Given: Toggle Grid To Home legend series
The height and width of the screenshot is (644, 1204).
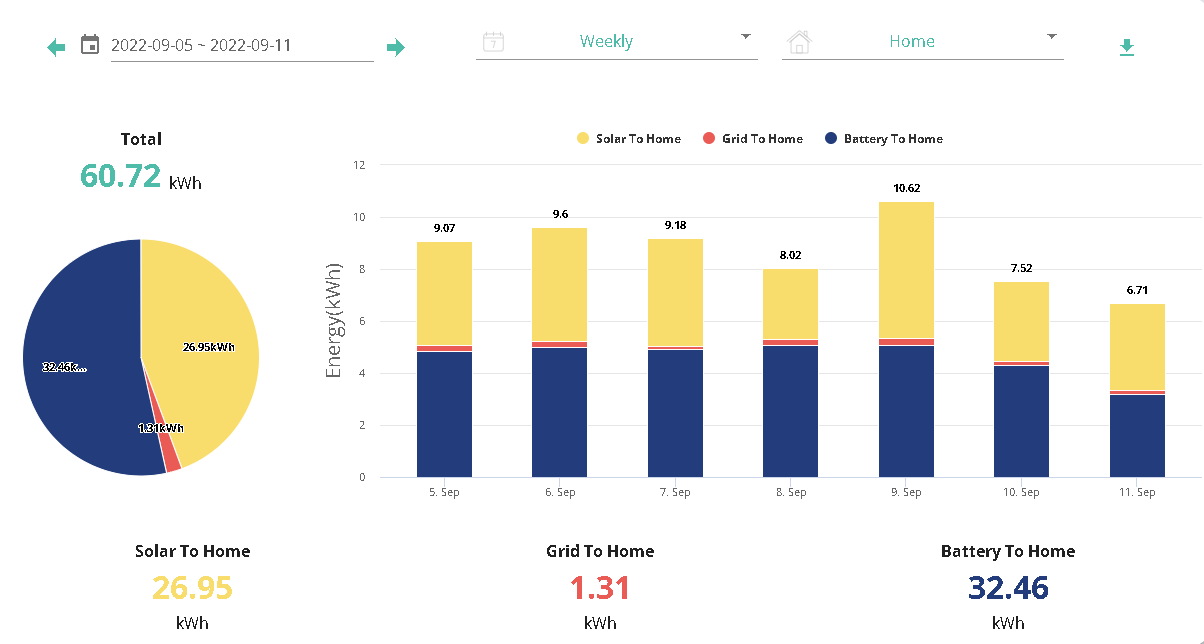Looking at the screenshot, I should coord(753,139).
